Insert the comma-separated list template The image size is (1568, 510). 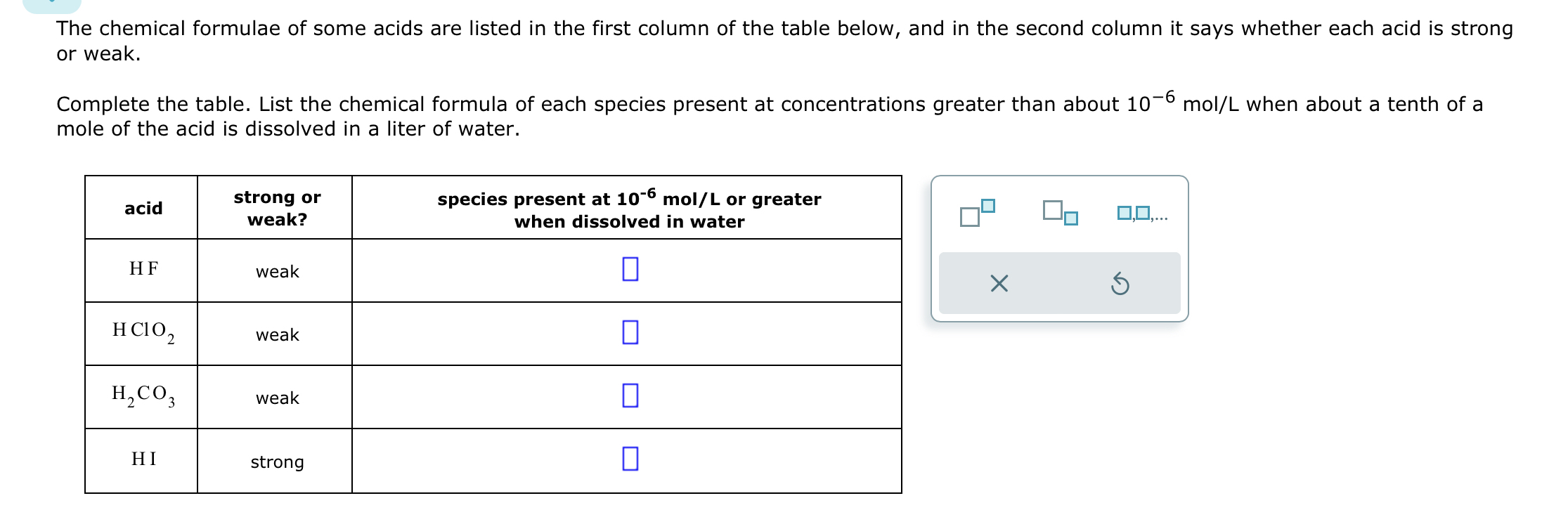click(1142, 213)
